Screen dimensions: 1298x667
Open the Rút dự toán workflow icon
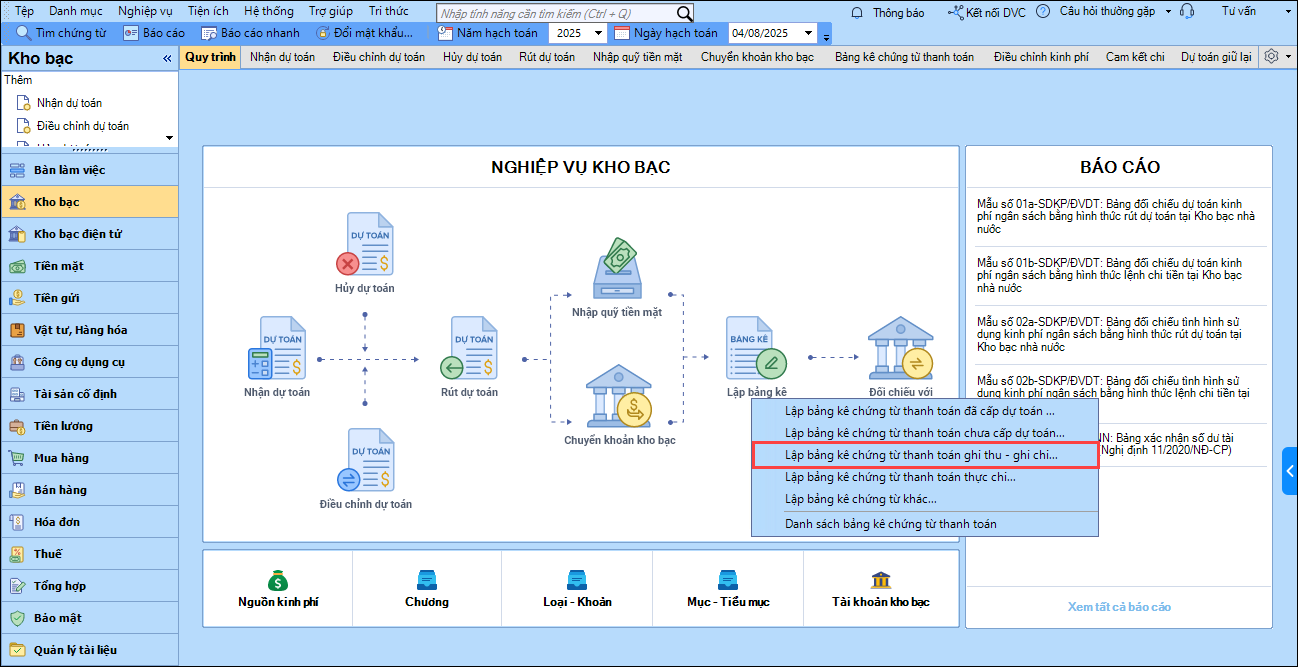[469, 348]
